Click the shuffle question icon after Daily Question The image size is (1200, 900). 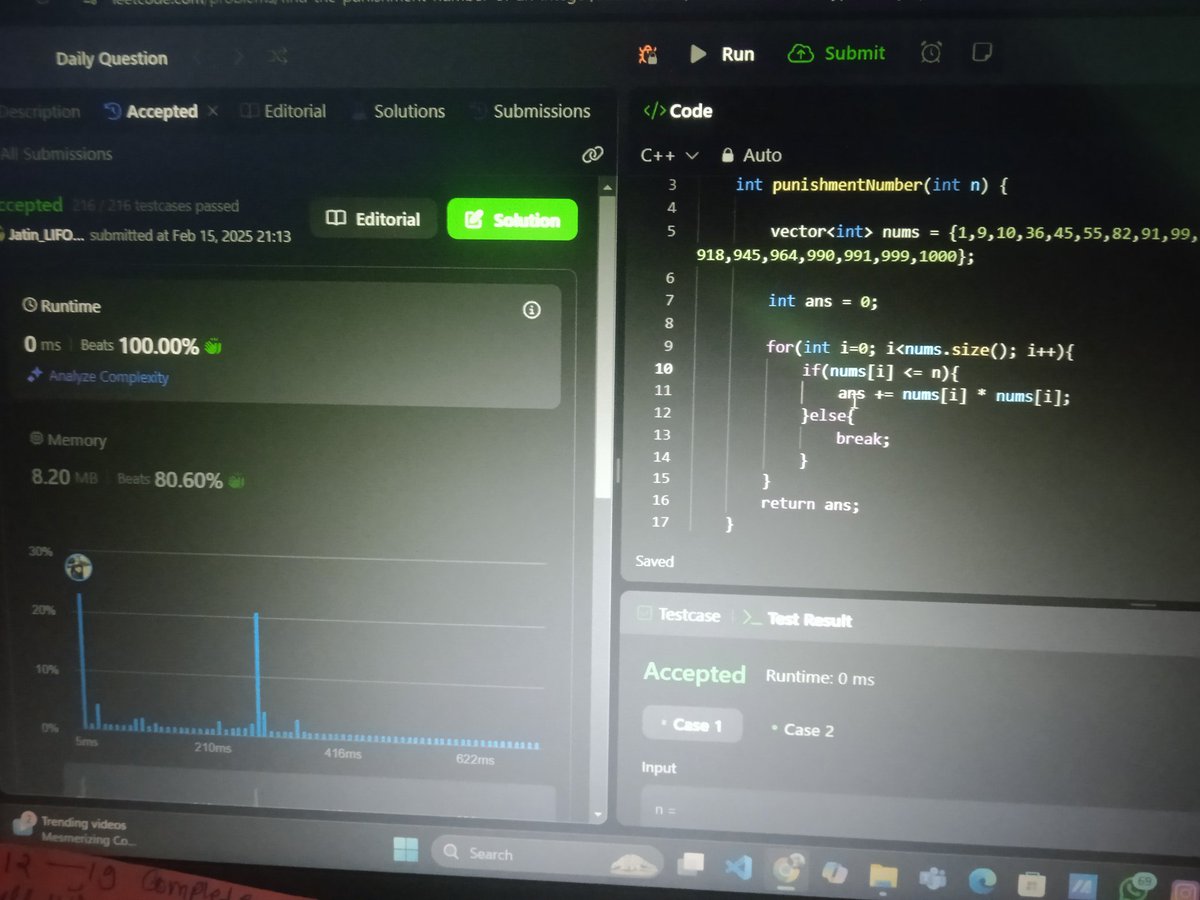277,58
